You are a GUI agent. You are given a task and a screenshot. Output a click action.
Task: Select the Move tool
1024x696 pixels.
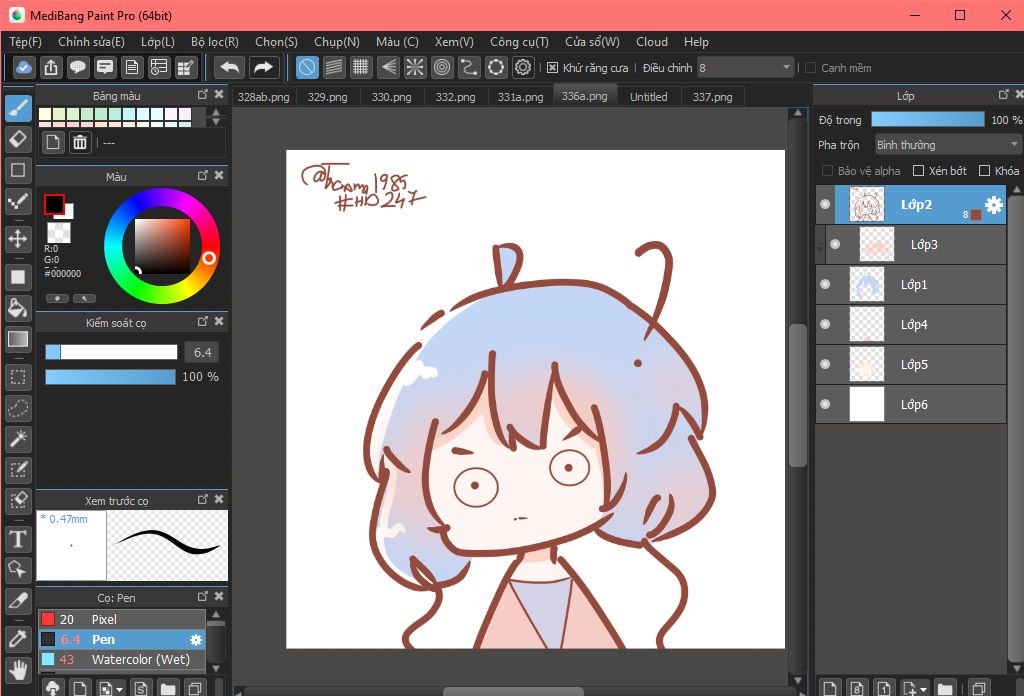click(18, 239)
